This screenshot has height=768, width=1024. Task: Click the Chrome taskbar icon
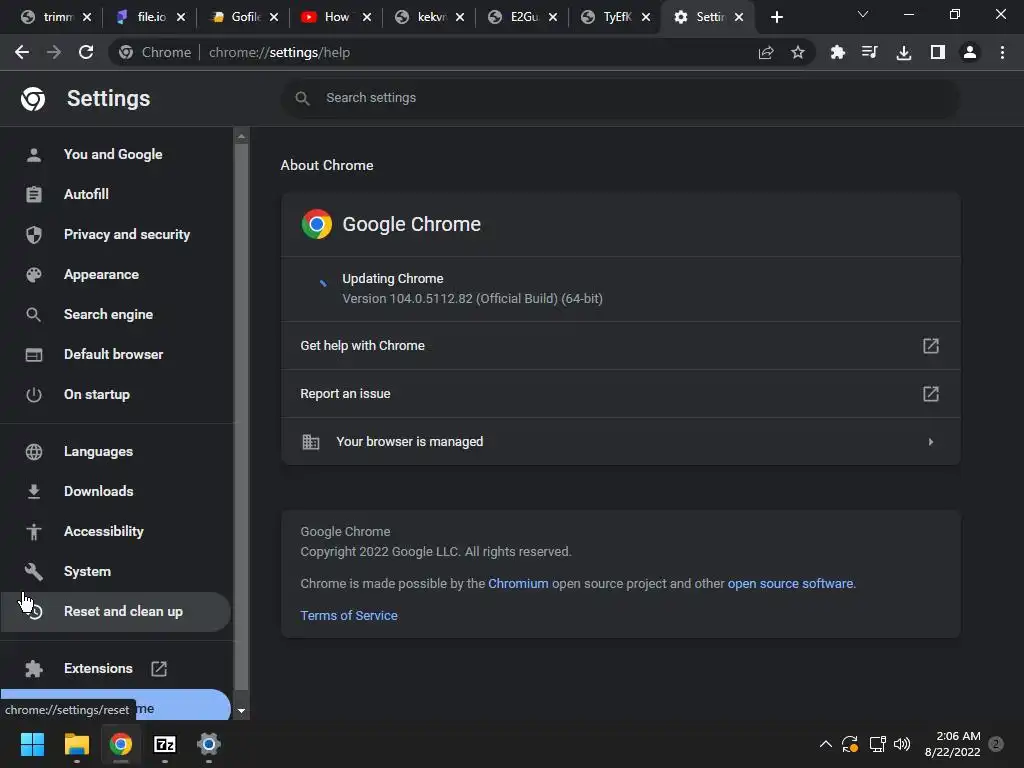pyautogui.click(x=121, y=744)
